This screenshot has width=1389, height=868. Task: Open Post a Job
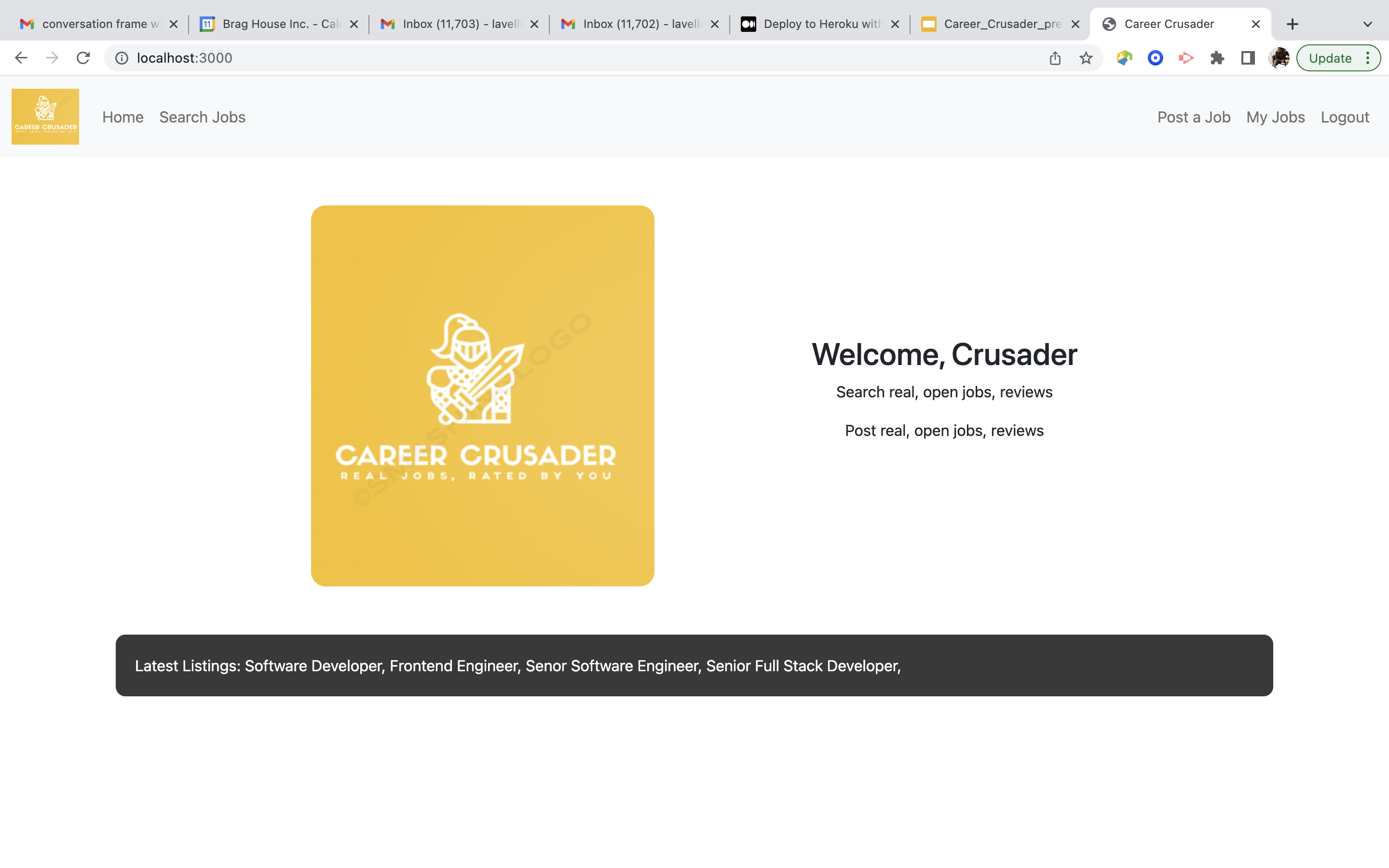pos(1194,117)
